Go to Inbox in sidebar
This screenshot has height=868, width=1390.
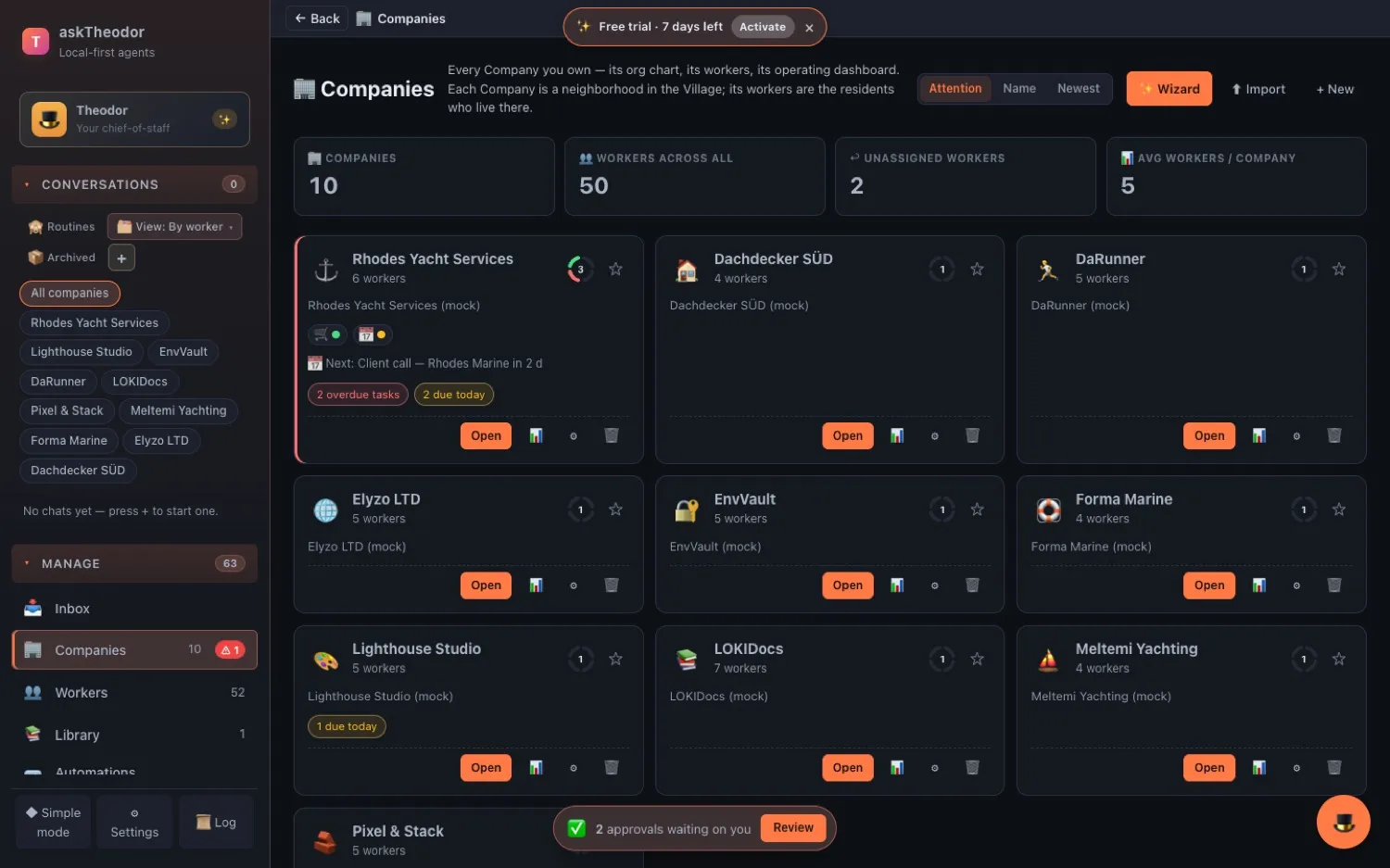point(134,609)
